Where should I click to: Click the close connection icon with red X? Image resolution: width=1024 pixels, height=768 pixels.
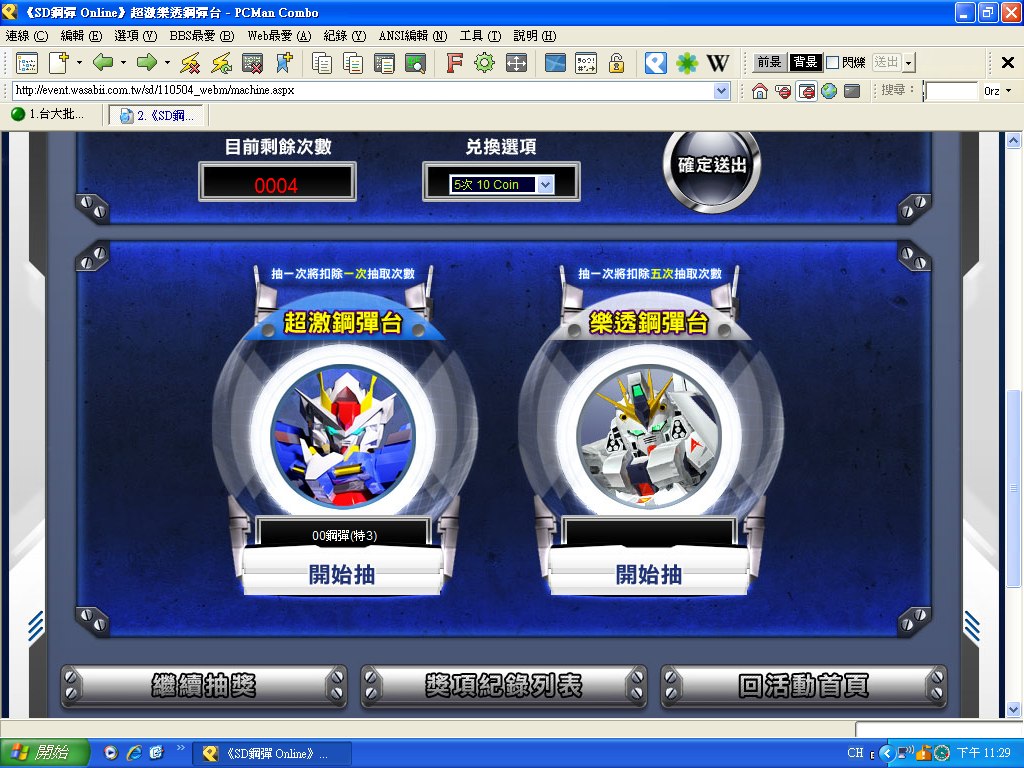coord(252,63)
